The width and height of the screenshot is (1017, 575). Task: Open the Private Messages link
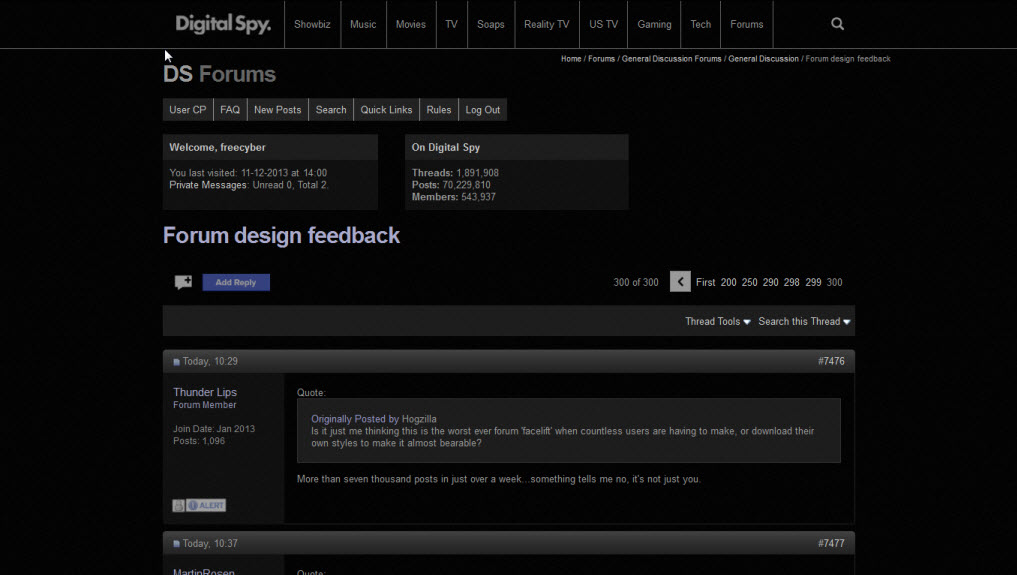208,185
